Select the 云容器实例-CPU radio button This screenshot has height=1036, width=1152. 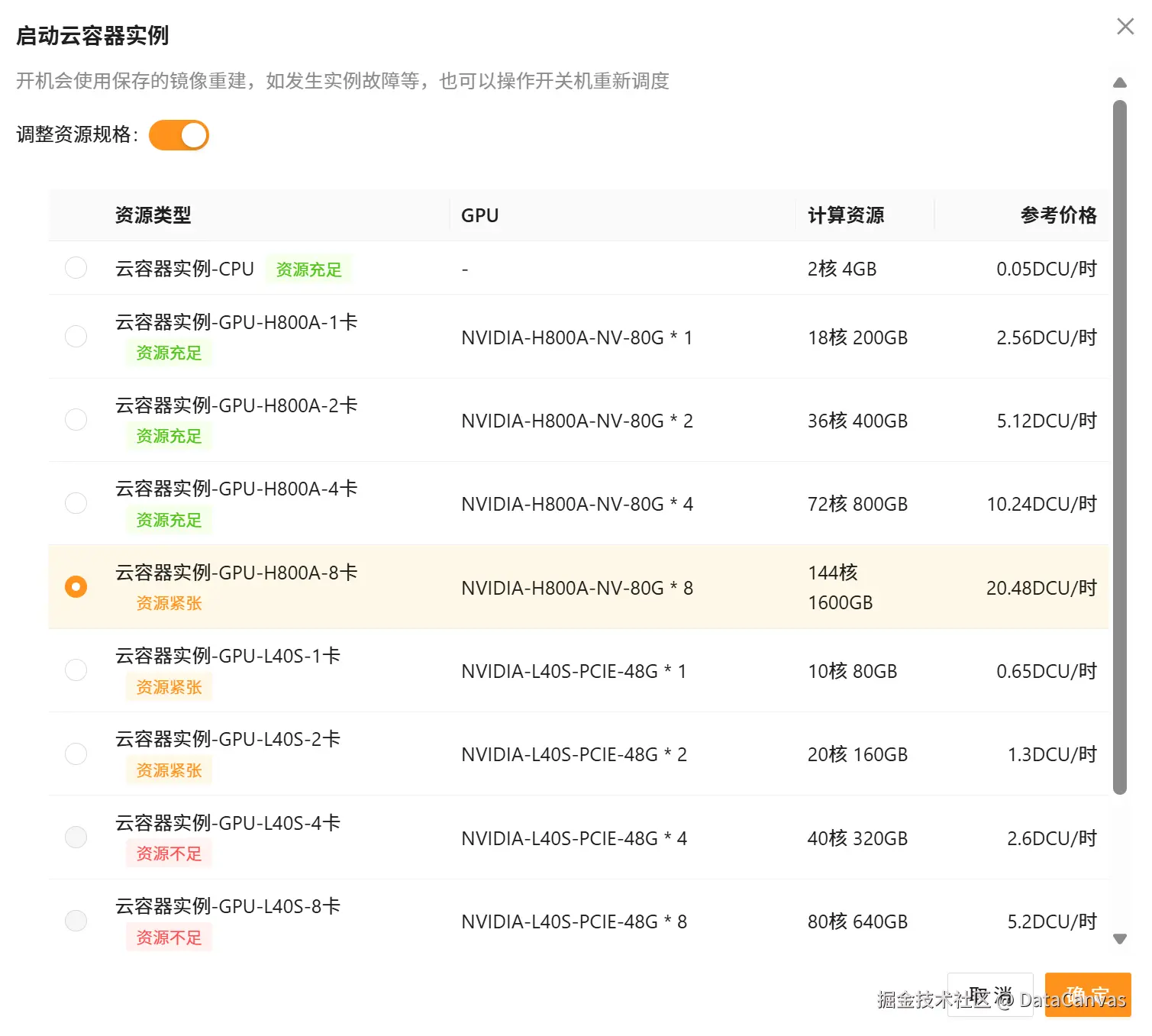(76, 268)
